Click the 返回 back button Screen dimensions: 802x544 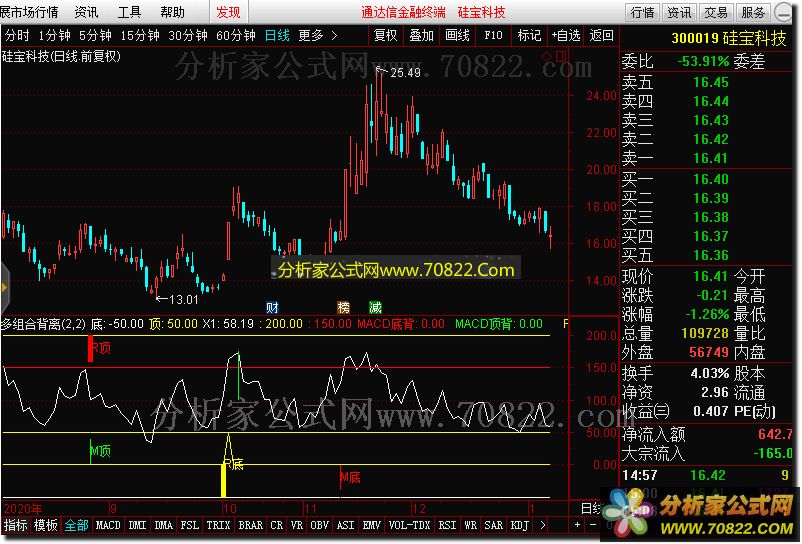[602, 36]
